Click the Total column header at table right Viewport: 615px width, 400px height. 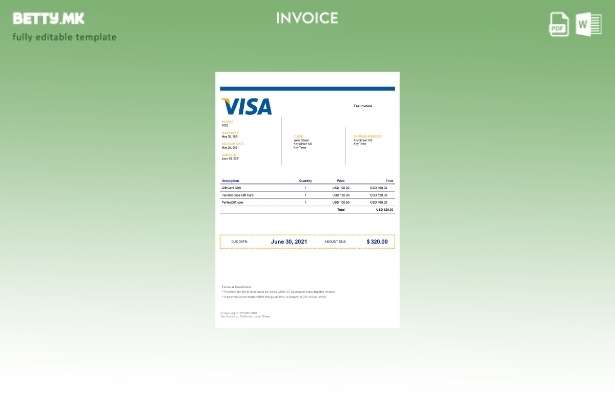[389, 181]
